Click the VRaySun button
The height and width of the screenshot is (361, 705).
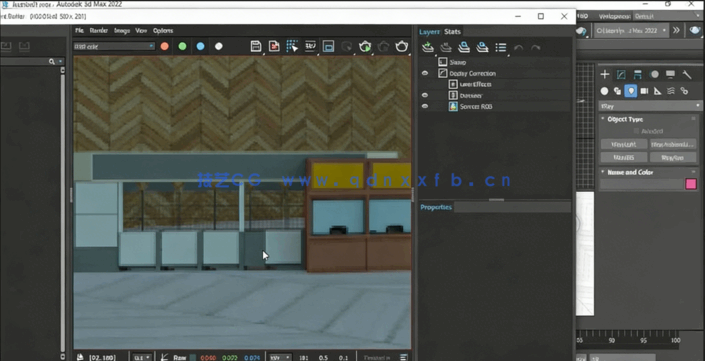(x=673, y=157)
